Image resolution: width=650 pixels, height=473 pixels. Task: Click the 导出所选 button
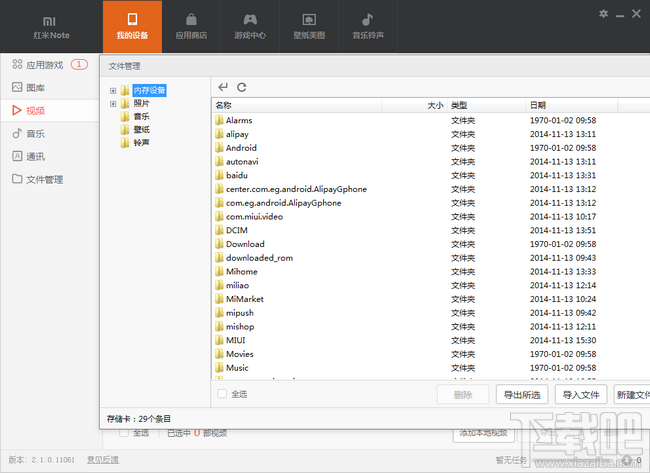pos(522,394)
